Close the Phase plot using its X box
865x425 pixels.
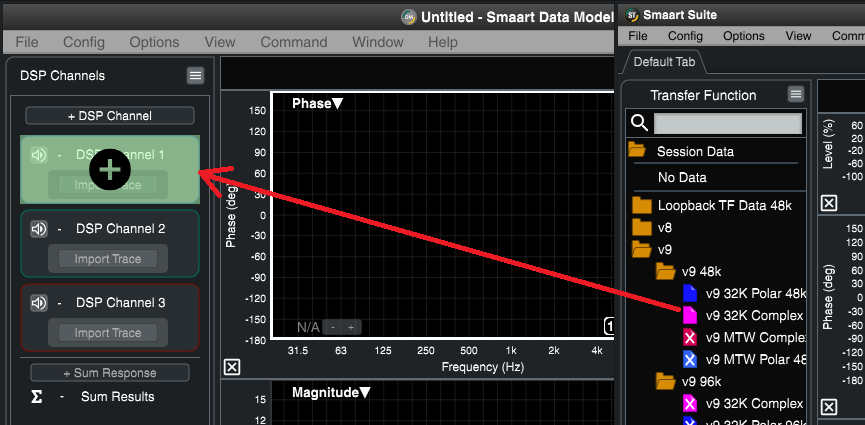[232, 367]
